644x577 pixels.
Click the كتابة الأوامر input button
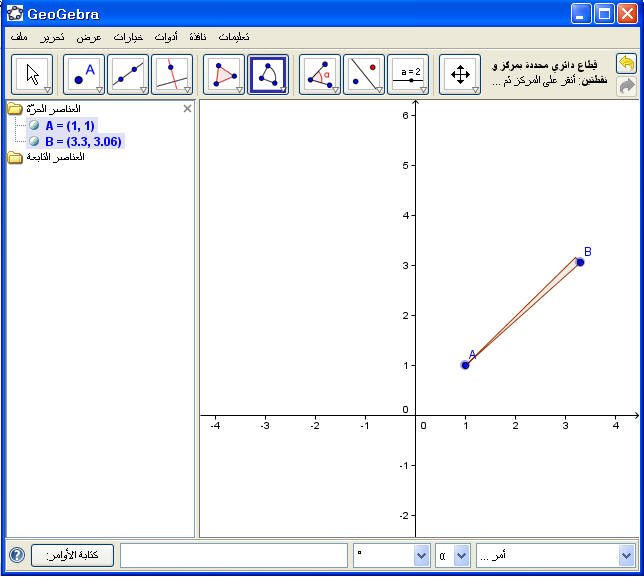72,555
